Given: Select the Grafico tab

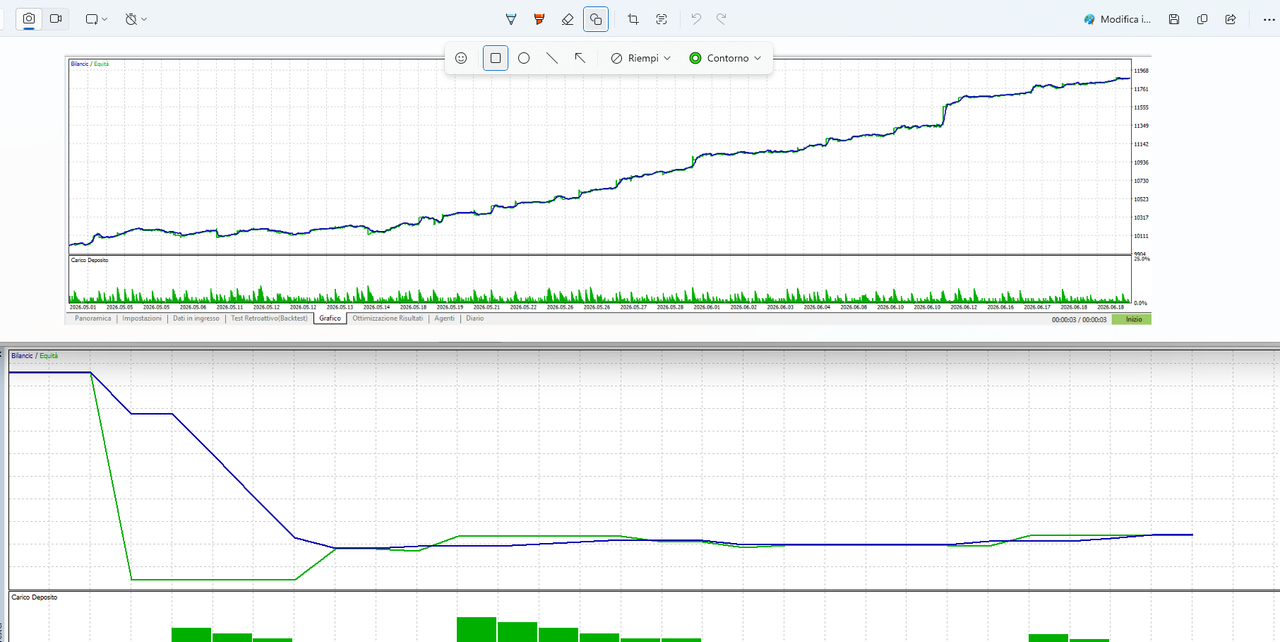Looking at the screenshot, I should point(330,318).
